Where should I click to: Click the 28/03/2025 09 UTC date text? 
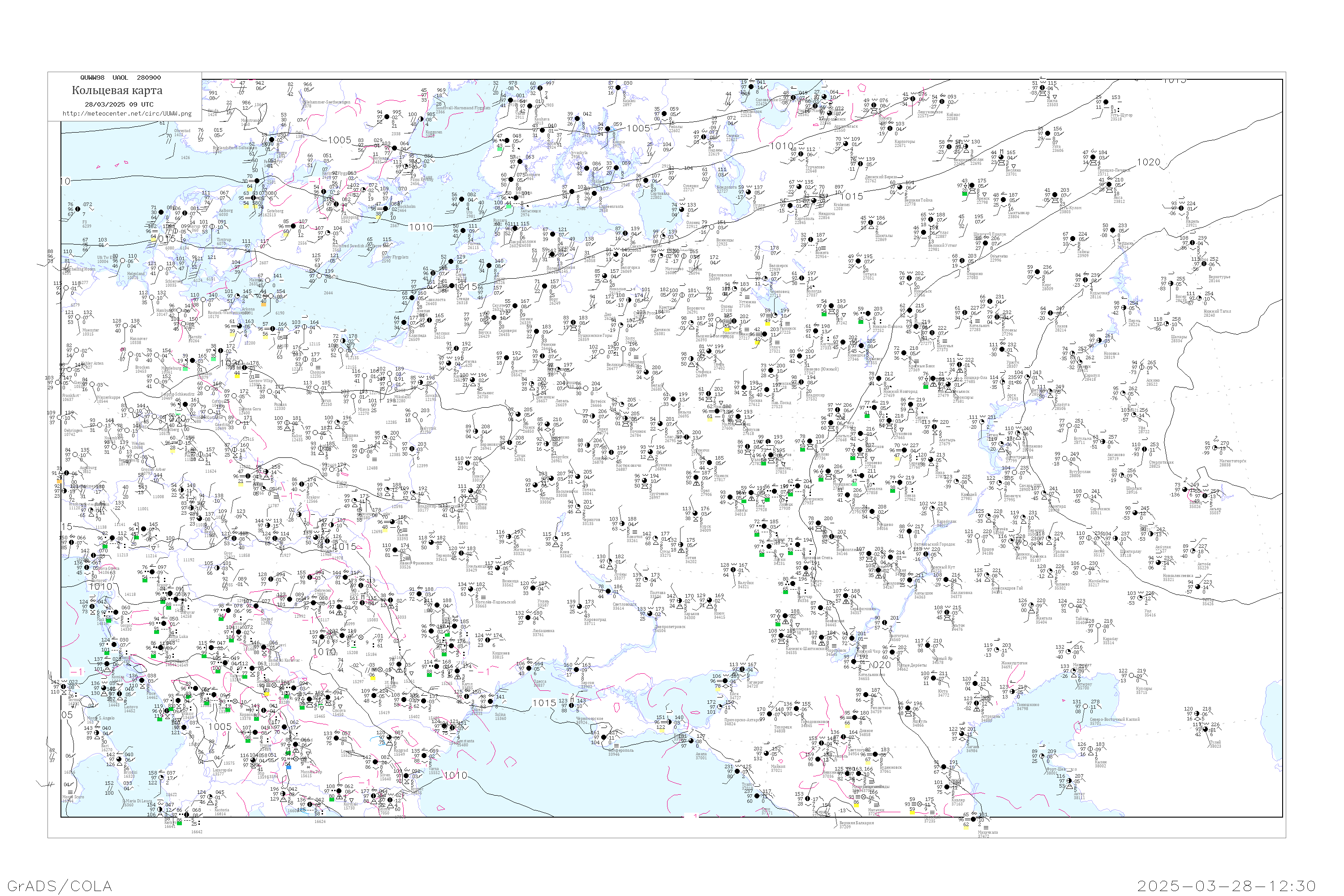[119, 104]
